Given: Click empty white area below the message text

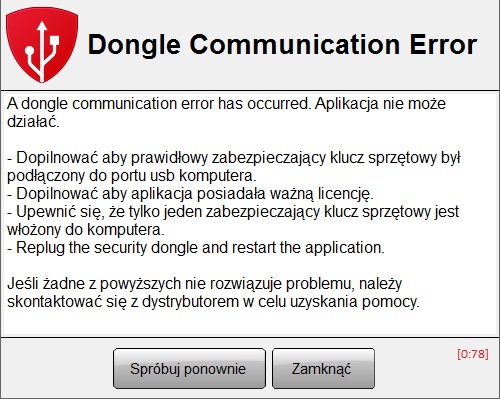Looking at the screenshot, I should pos(250,324).
